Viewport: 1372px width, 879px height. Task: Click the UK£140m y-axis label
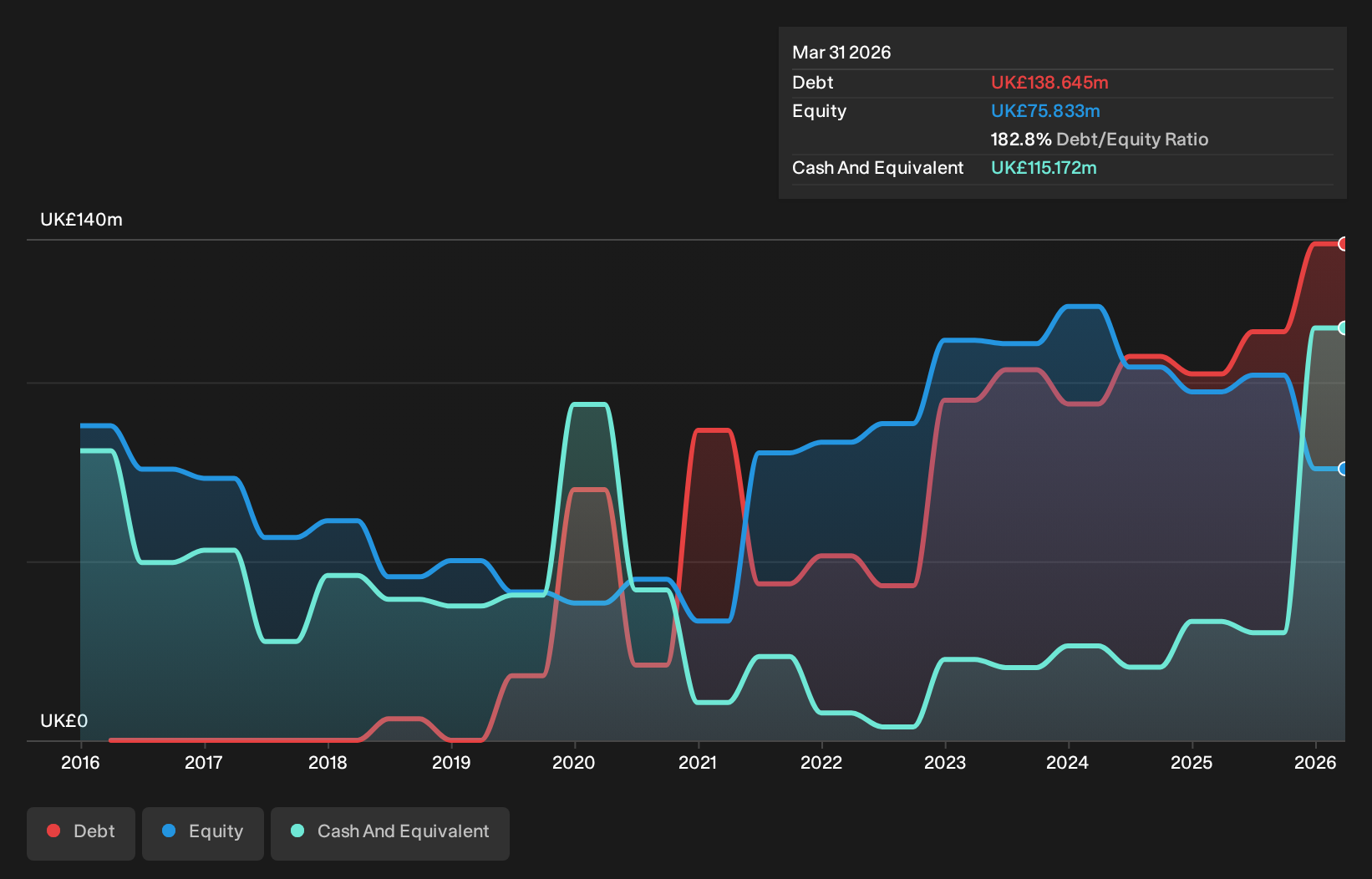pyautogui.click(x=82, y=220)
